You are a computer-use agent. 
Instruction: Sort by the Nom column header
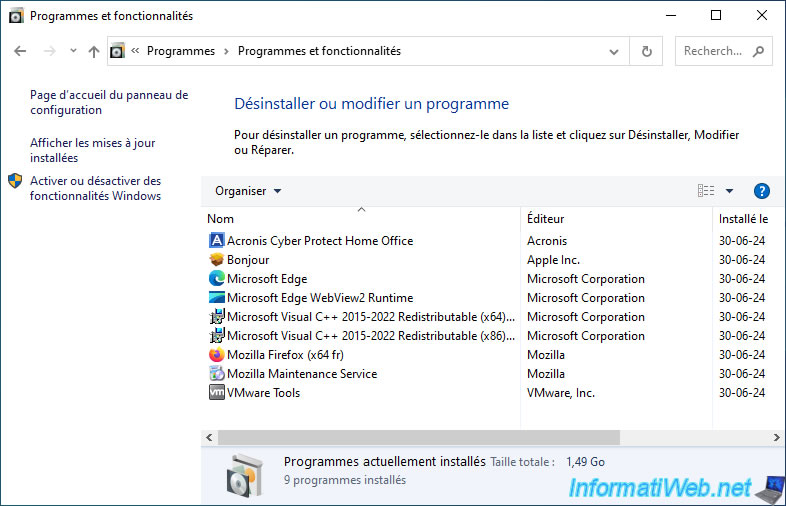tap(361, 219)
